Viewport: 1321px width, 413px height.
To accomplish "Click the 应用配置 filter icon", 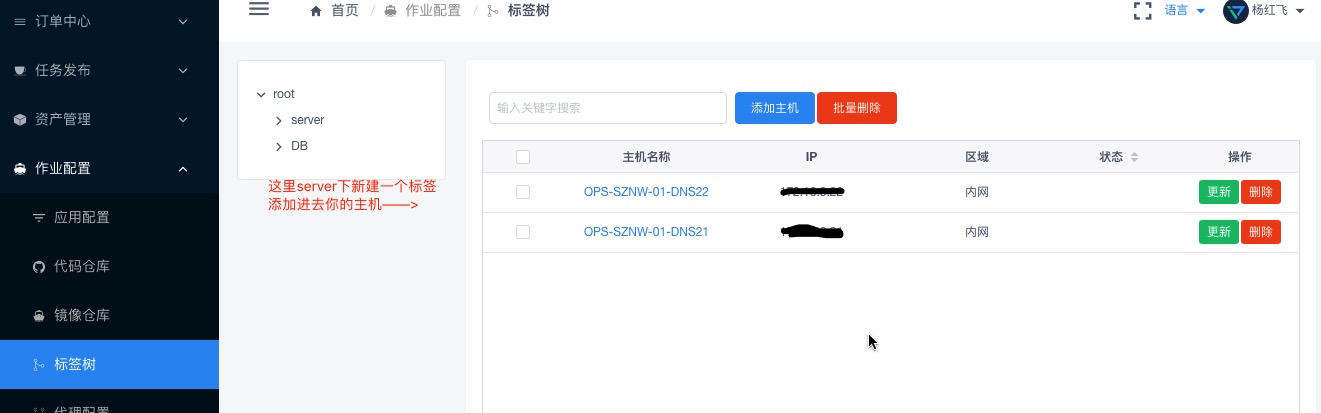I will [39, 218].
